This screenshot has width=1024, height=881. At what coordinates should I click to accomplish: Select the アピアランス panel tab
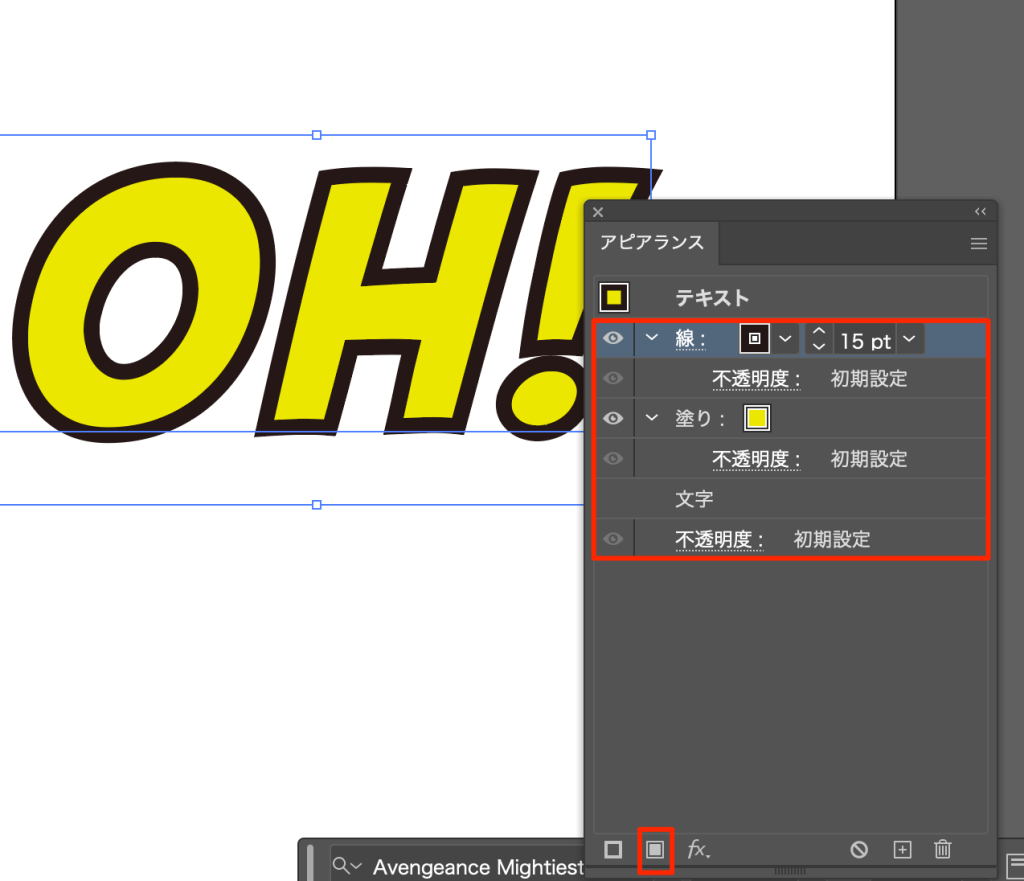pos(652,243)
